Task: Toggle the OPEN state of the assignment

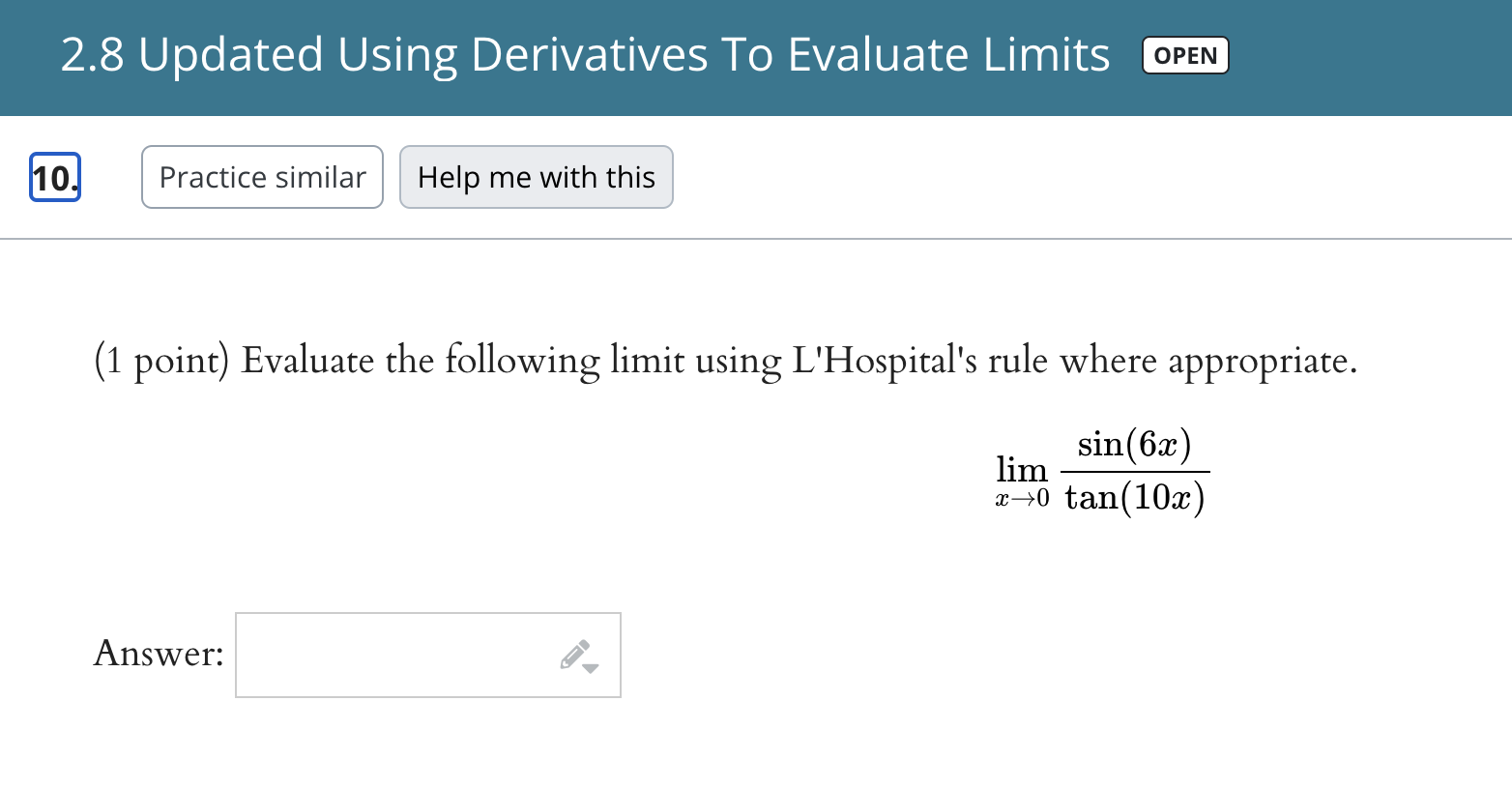Action: point(1185,55)
